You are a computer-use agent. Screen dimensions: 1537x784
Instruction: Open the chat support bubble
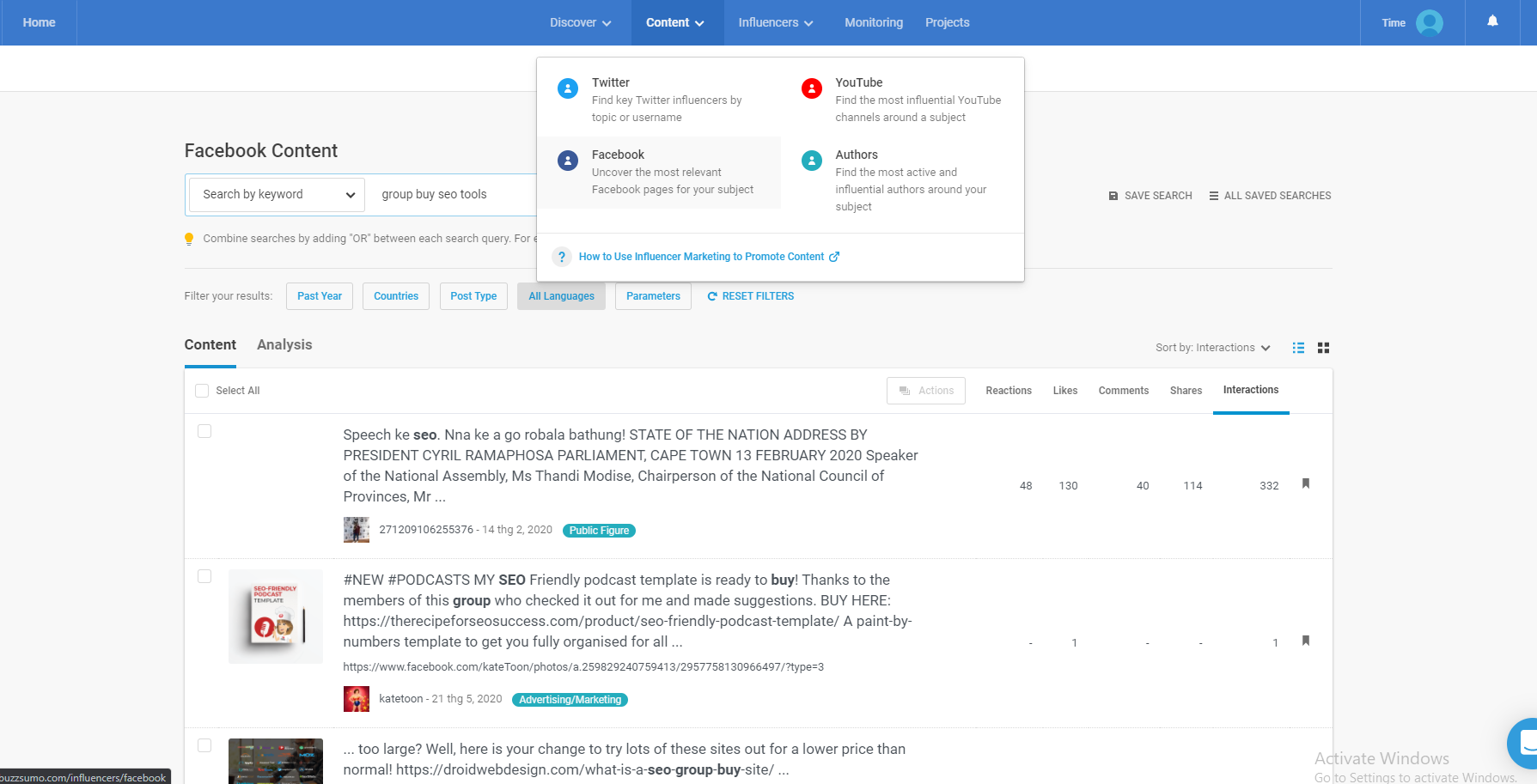[x=1523, y=743]
